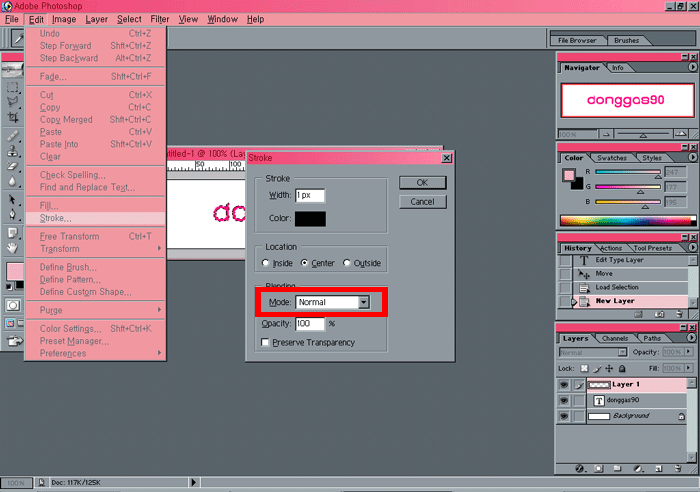Select the Blur tool
This screenshot has width=700, height=492.
coord(12,181)
